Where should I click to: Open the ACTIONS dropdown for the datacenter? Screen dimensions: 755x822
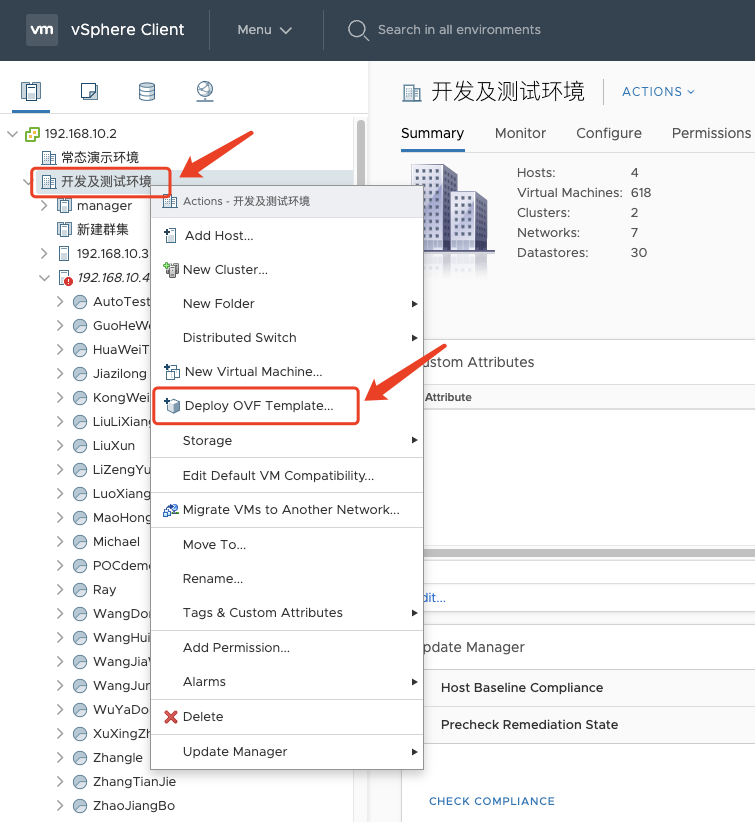(x=658, y=92)
